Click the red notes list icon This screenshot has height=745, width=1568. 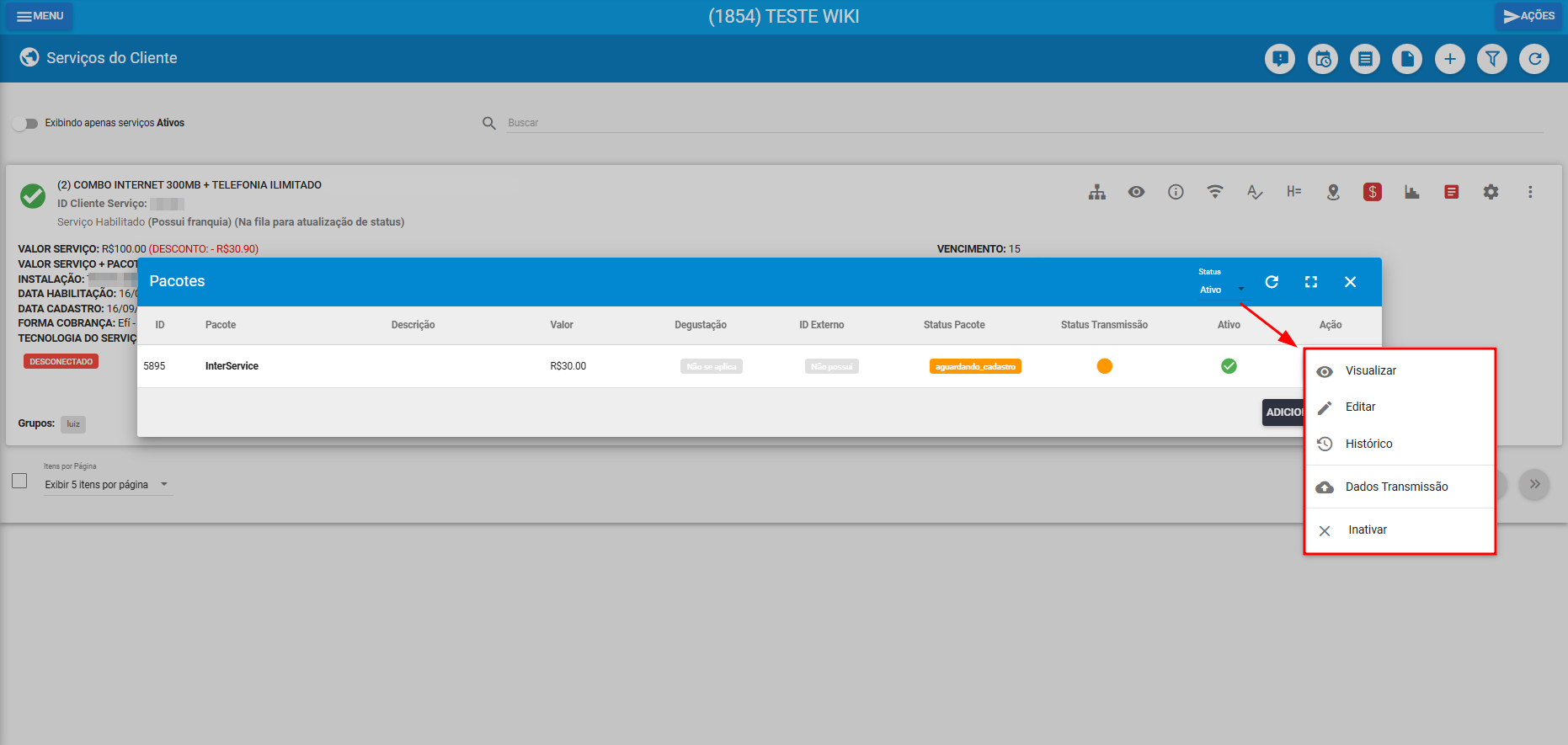1452,192
